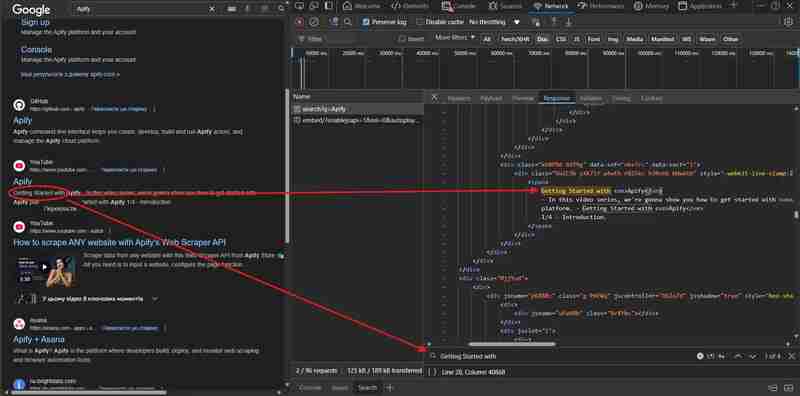
Task: Go to next search match
Action: coord(752,356)
